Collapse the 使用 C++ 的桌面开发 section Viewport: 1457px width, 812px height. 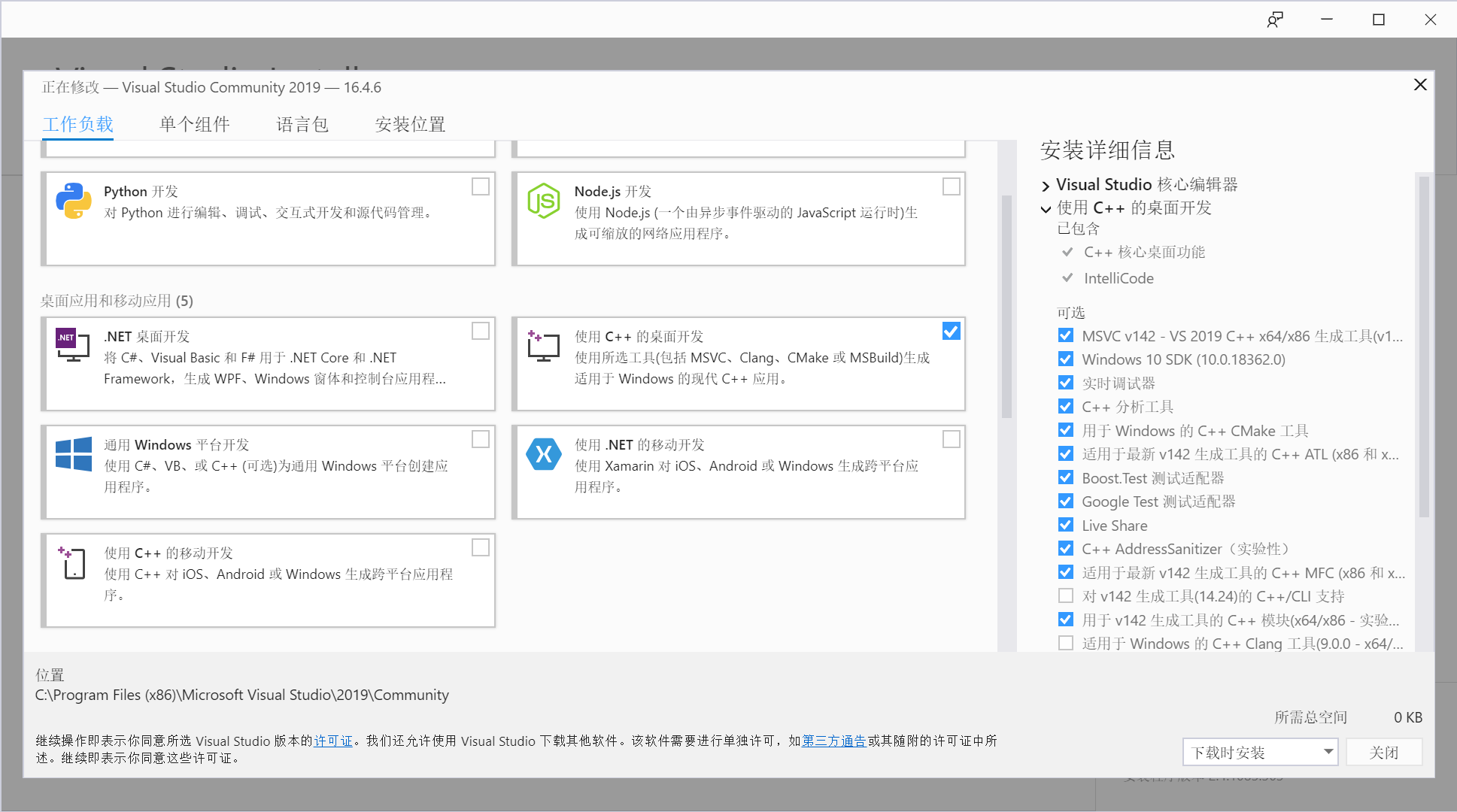(1046, 209)
